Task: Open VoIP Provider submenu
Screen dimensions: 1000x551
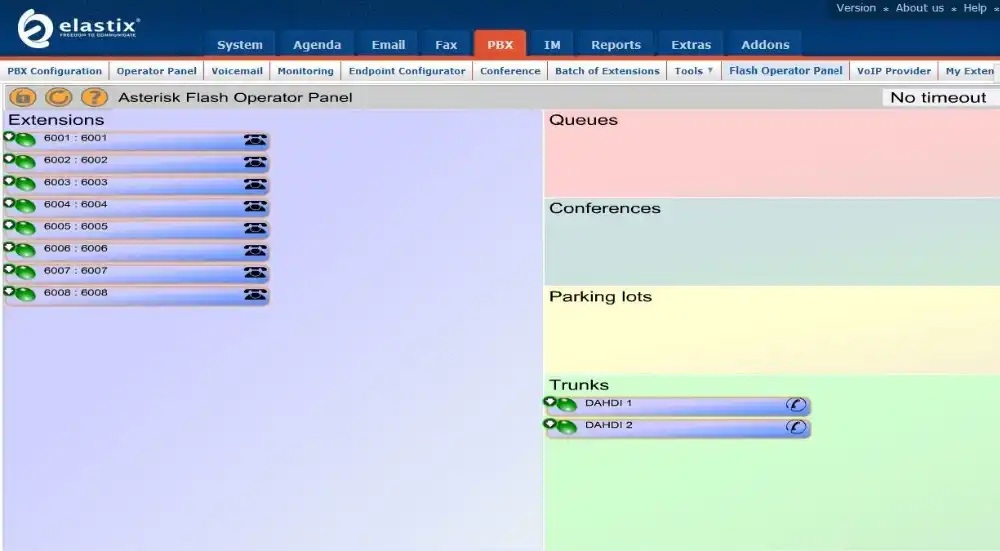Action: 894,71
